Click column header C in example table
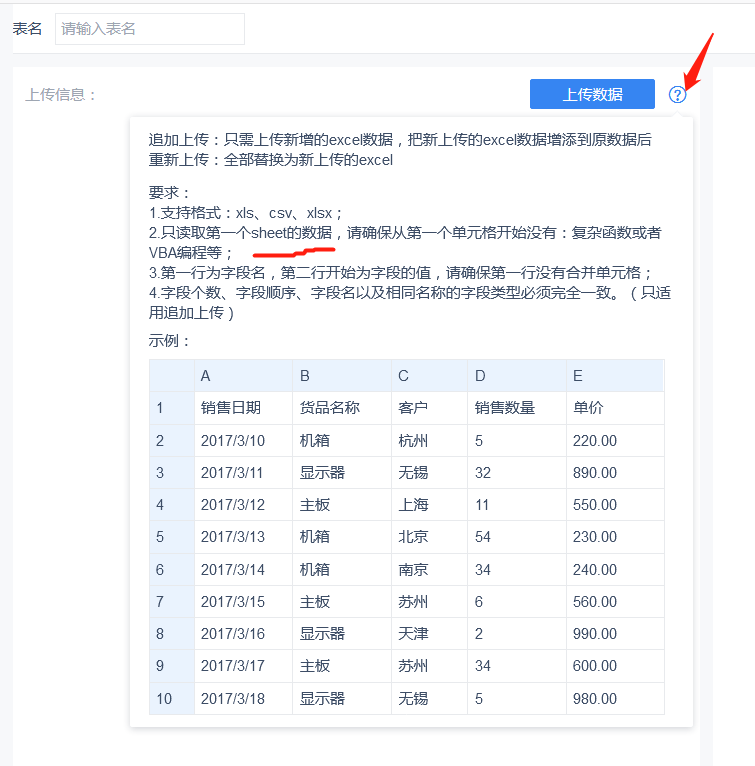Viewport: 755px width, 766px height. [429, 376]
